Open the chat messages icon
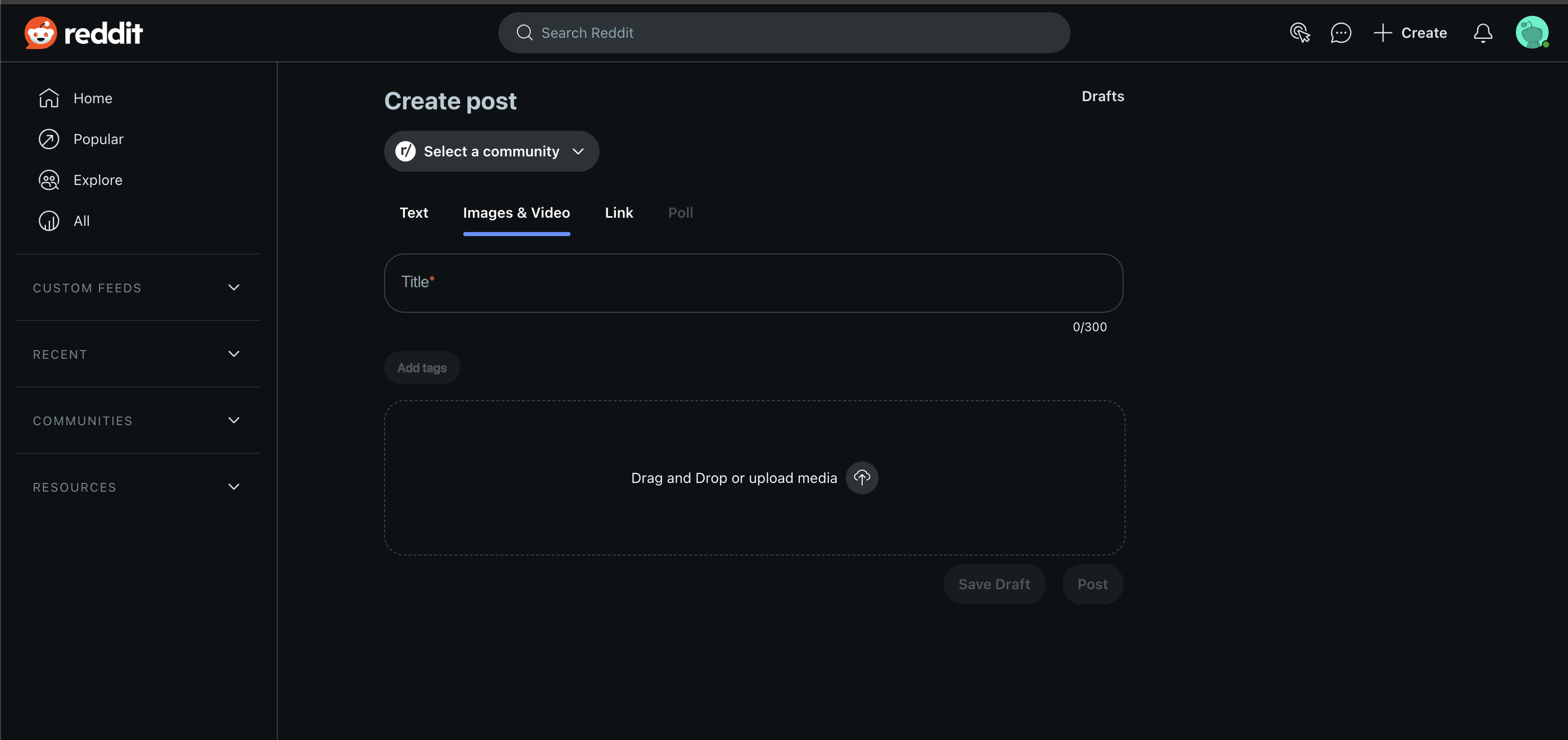 (x=1340, y=33)
